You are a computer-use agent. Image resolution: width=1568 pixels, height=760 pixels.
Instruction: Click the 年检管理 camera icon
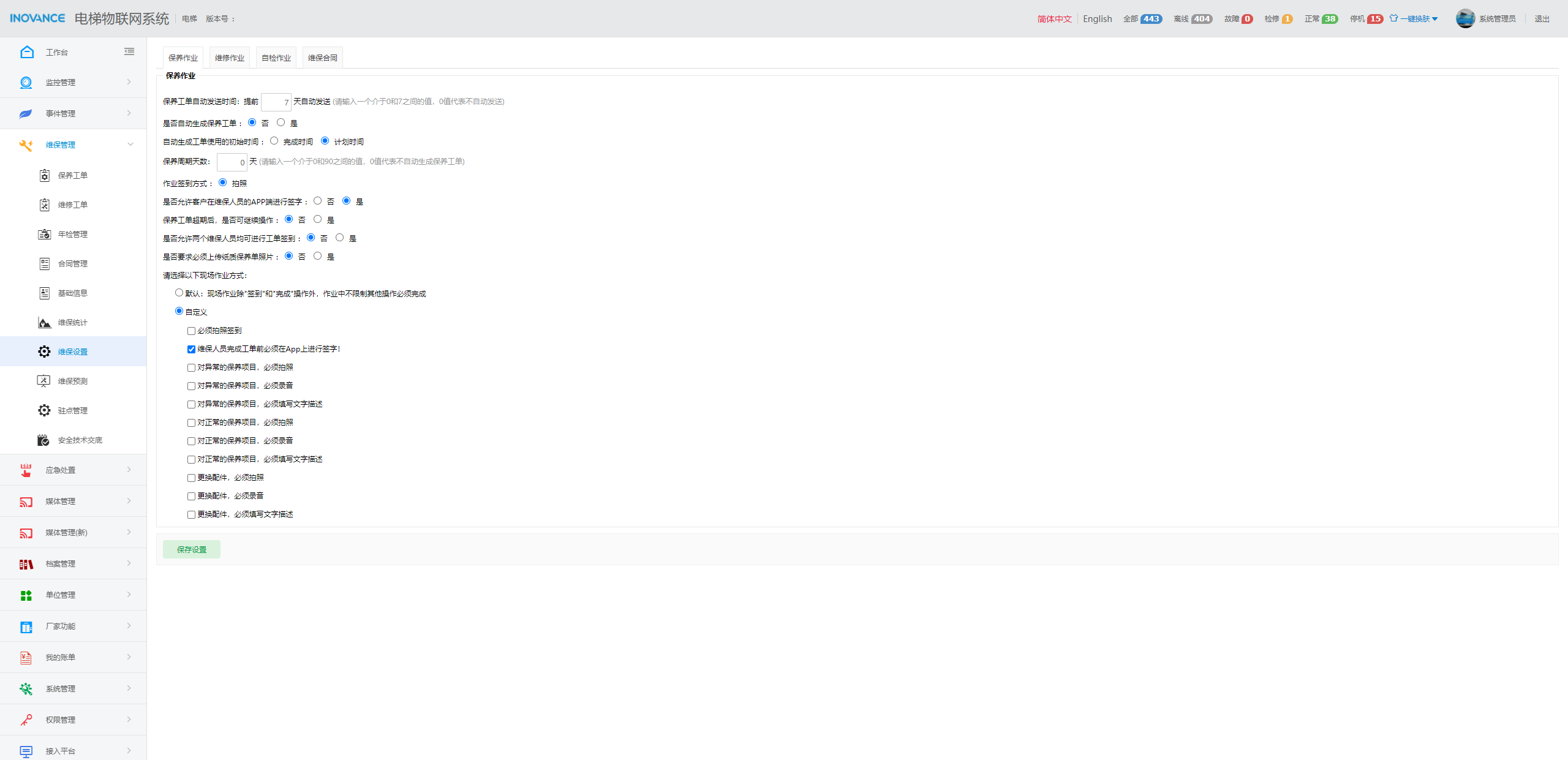point(44,235)
